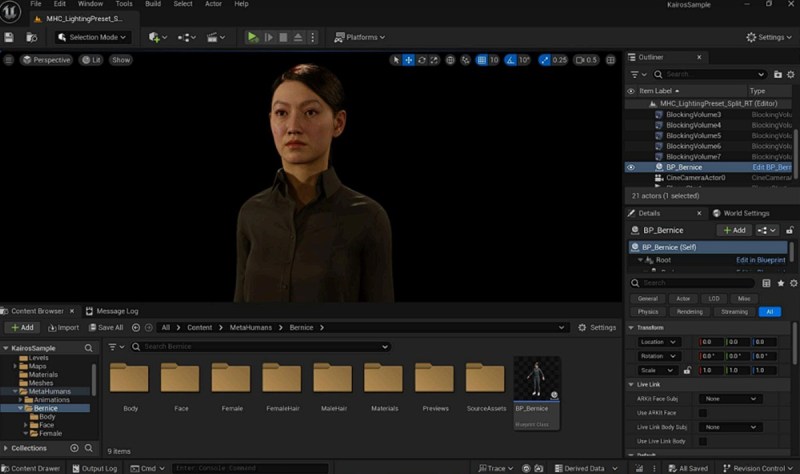Click the Save All button

click(x=106, y=328)
